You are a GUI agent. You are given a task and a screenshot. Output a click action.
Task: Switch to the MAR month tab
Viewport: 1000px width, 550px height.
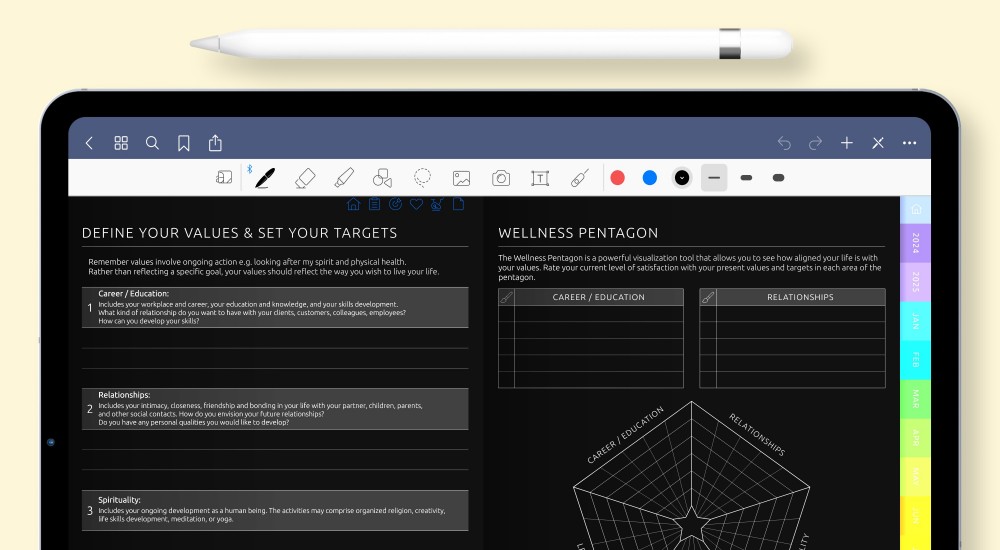(x=916, y=399)
